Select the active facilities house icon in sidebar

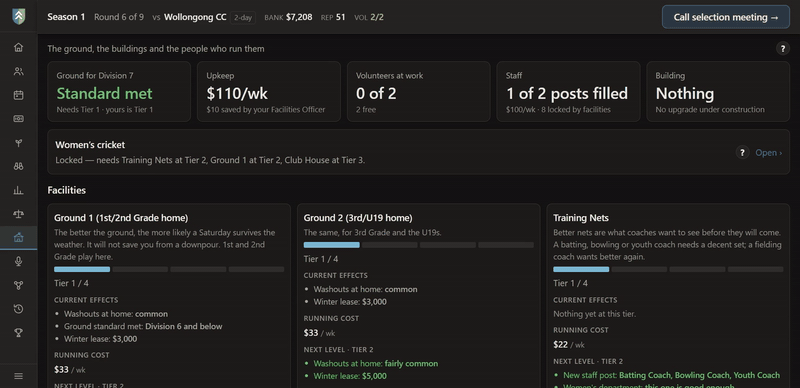[18, 237]
